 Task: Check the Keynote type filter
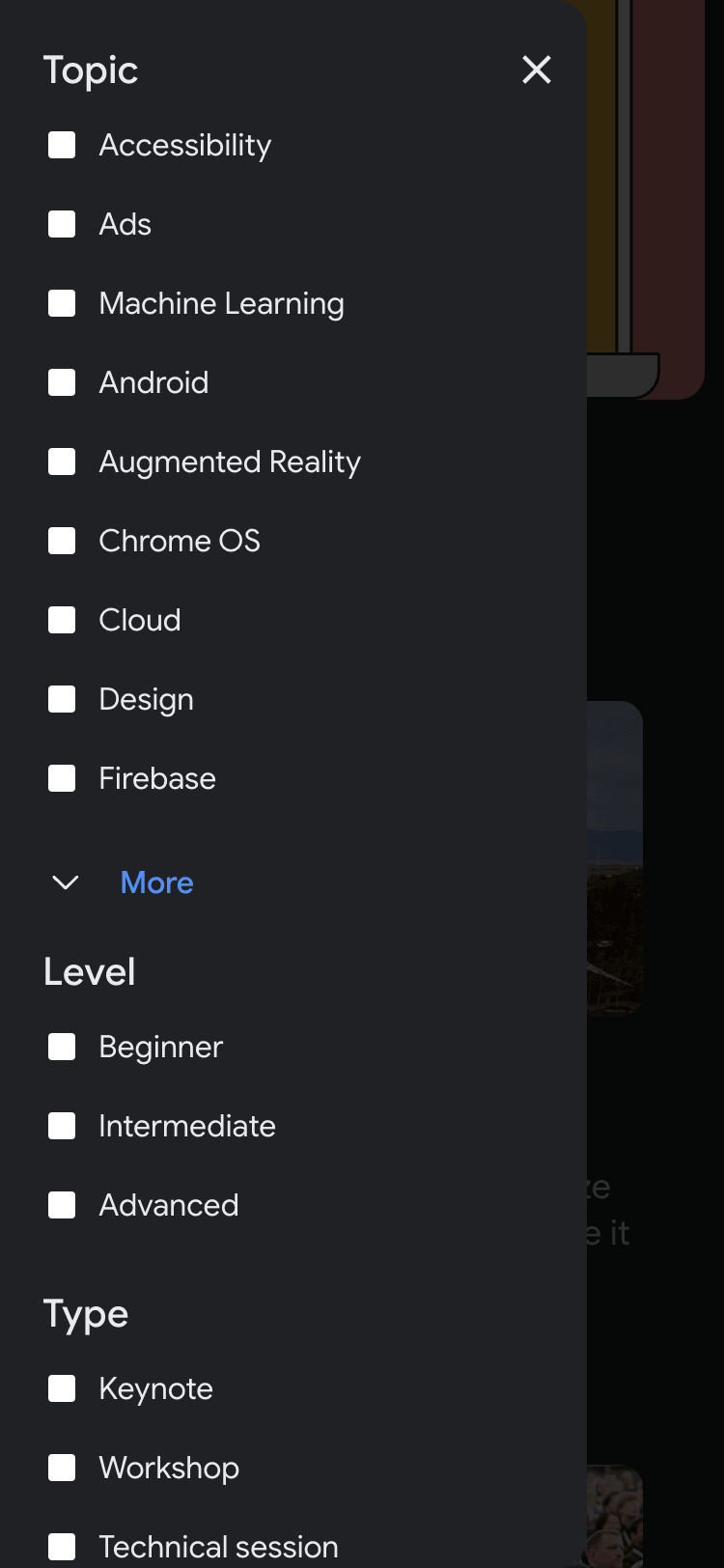click(x=61, y=1387)
